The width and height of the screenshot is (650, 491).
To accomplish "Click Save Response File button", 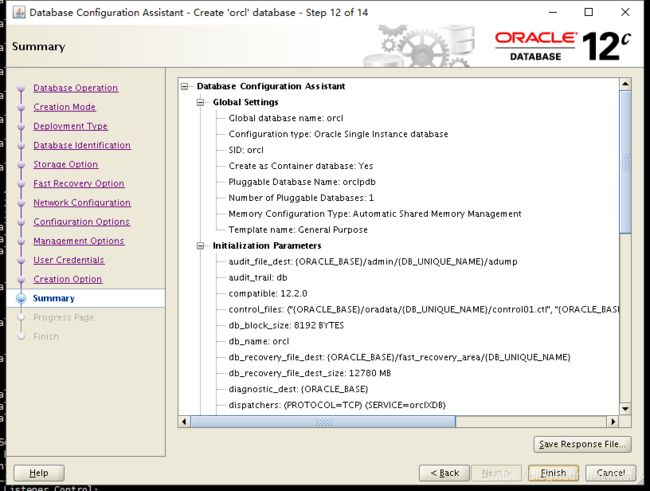I will [x=582, y=444].
